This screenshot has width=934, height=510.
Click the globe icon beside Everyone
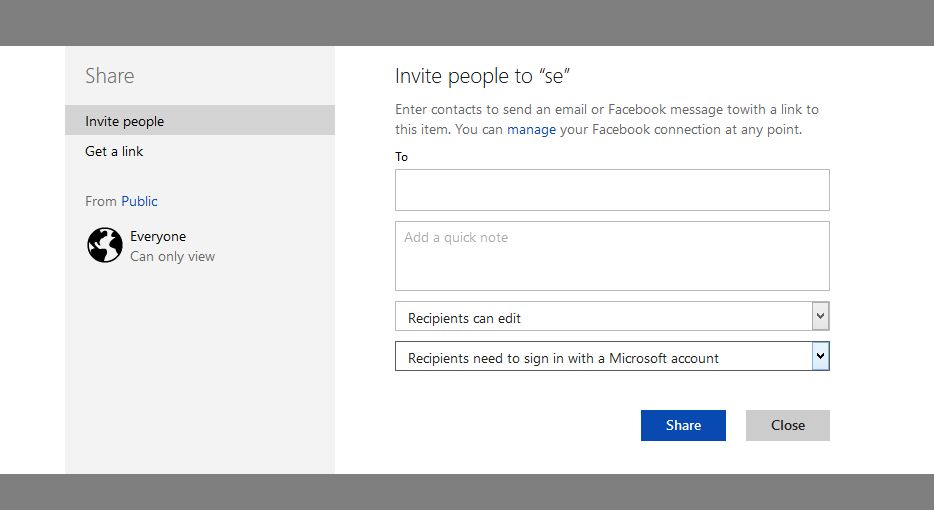click(105, 245)
